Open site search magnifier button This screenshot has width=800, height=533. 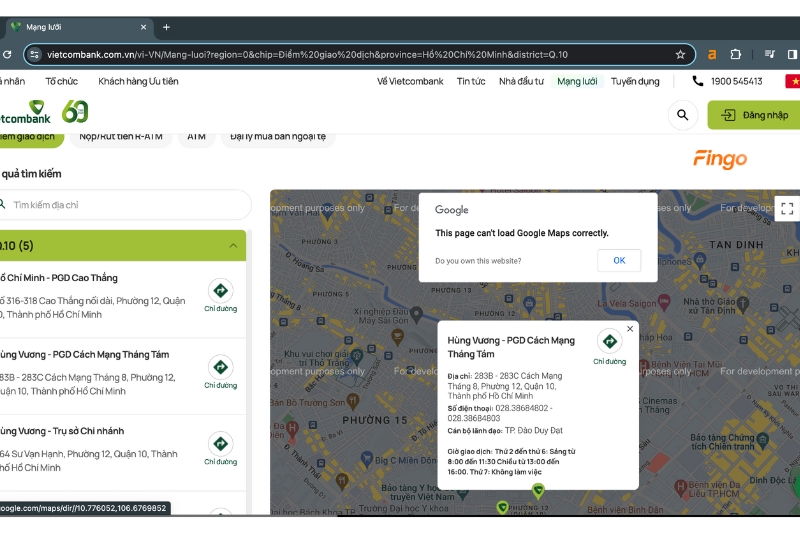[682, 115]
